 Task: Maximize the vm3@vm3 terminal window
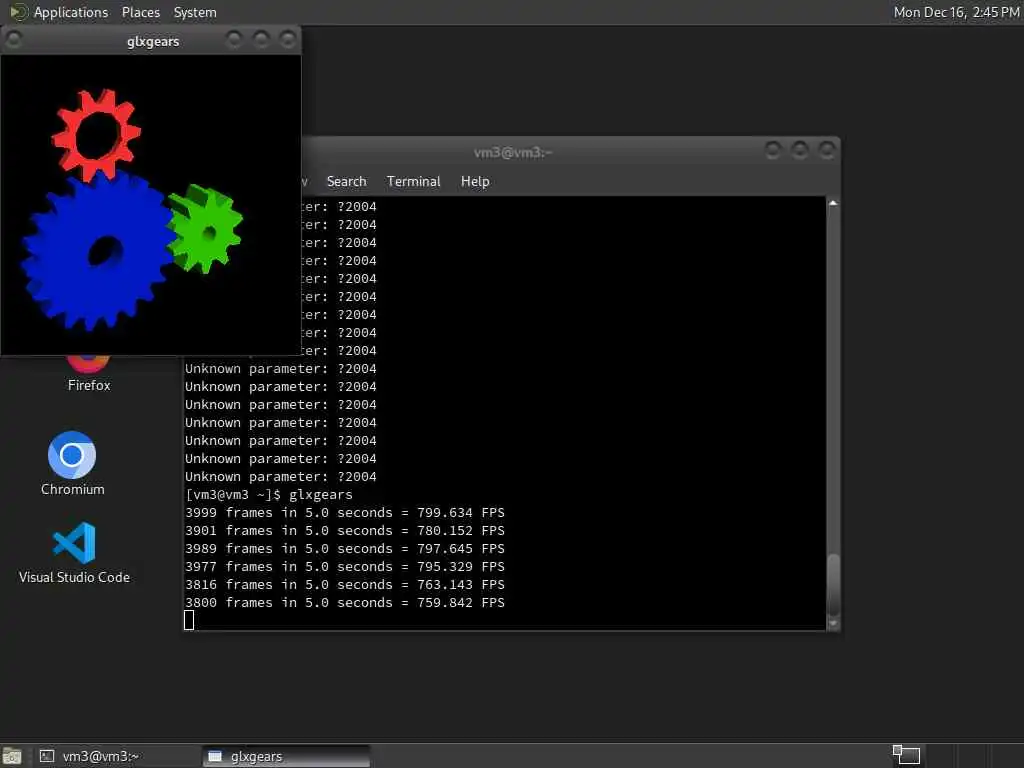800,151
